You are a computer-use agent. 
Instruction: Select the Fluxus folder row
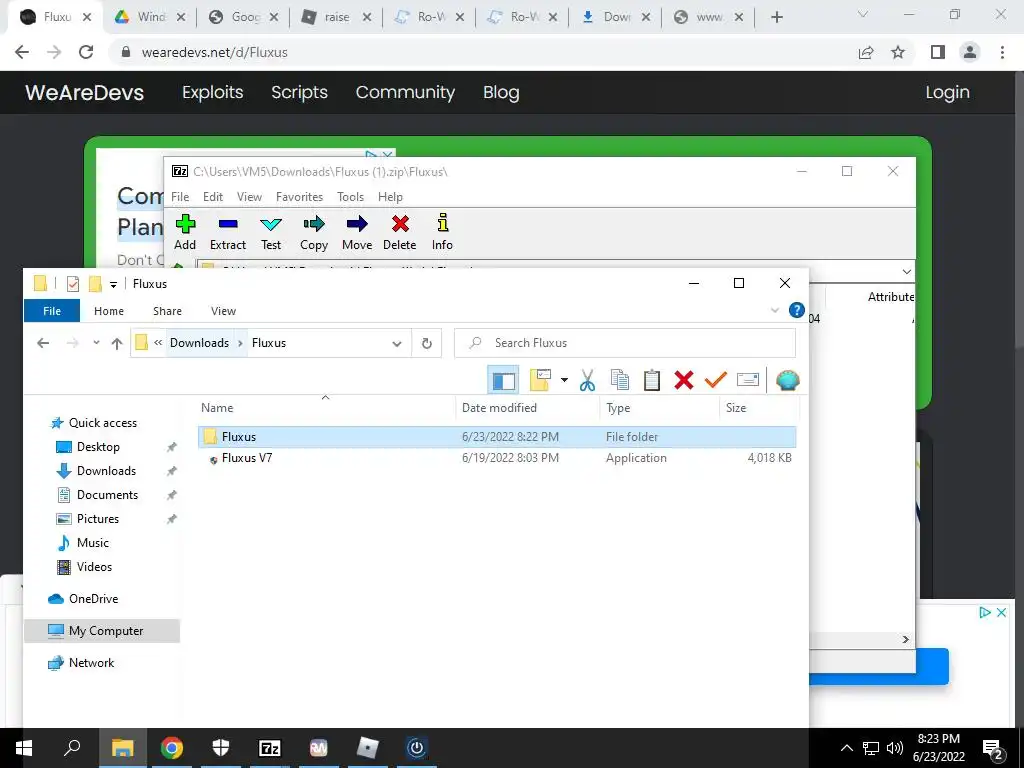[497, 437]
